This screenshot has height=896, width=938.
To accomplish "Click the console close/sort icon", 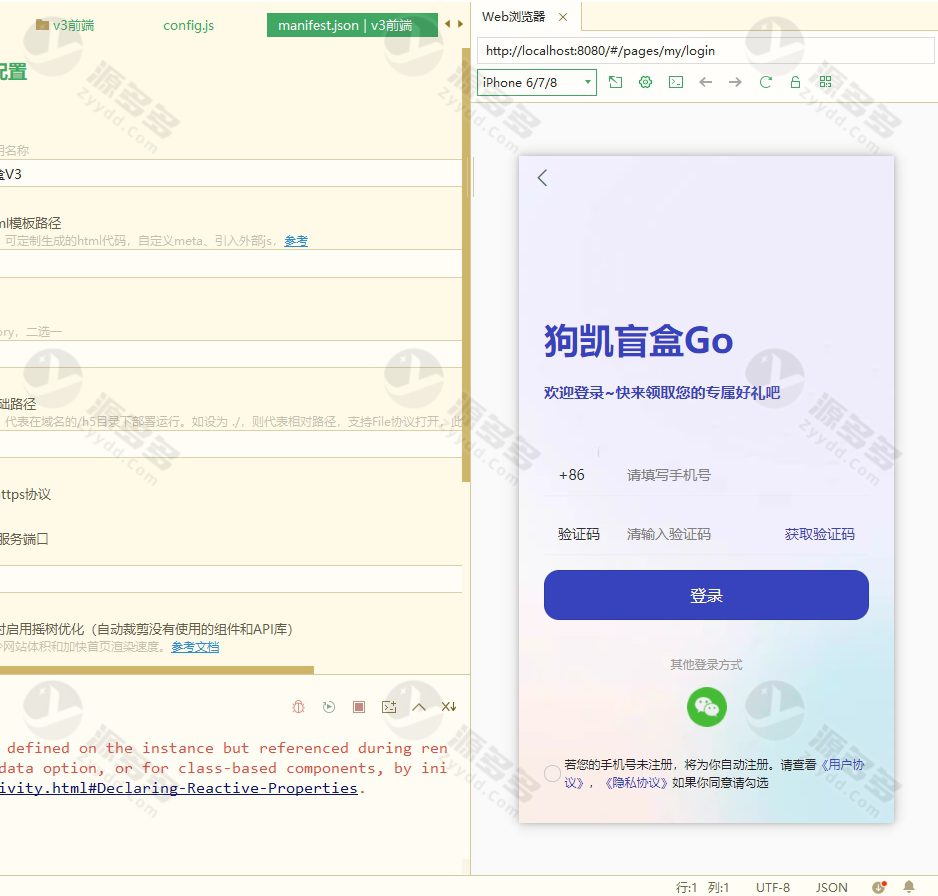I will coord(449,707).
